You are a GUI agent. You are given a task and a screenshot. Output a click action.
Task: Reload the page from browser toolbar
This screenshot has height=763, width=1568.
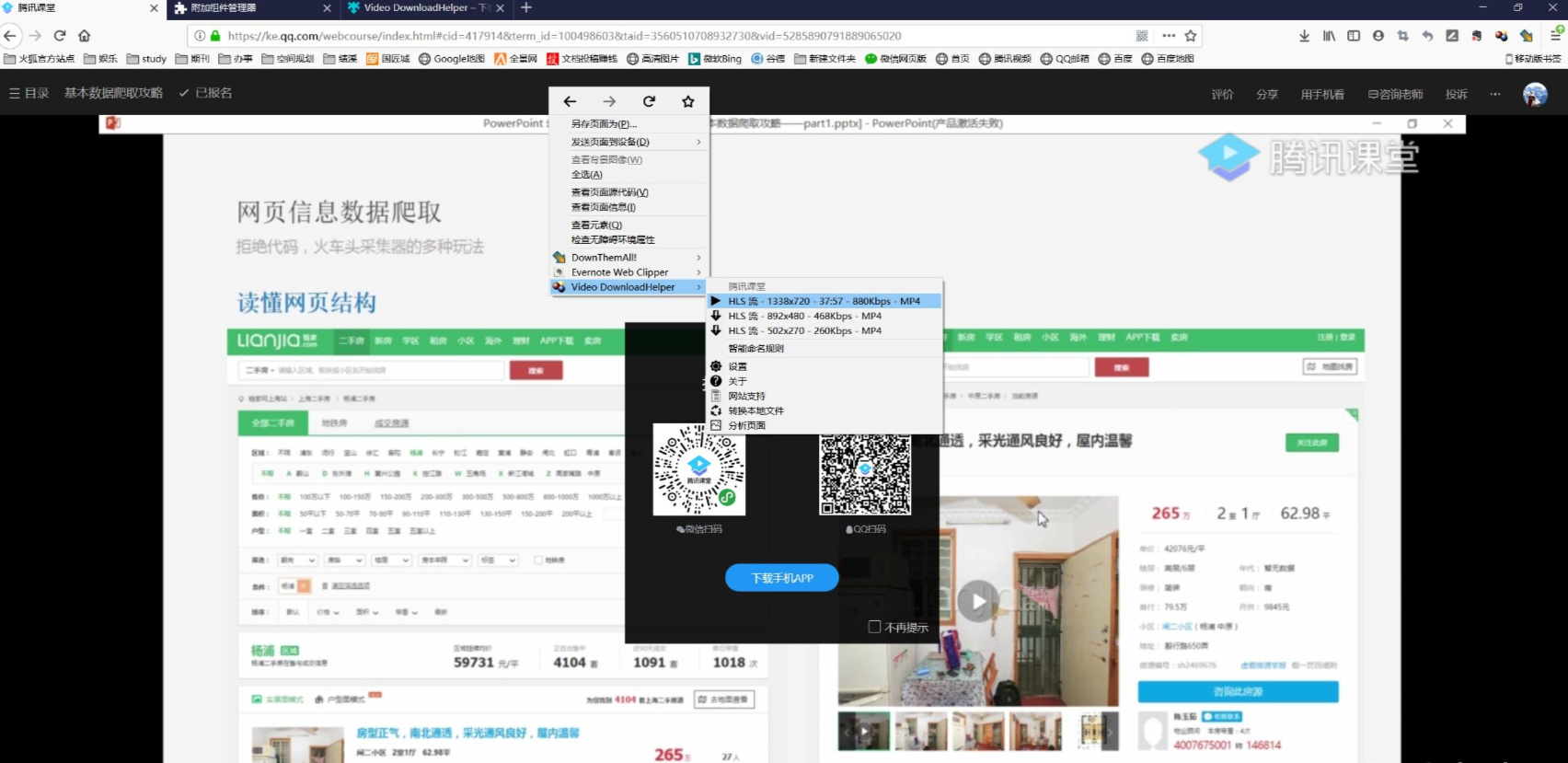point(60,36)
